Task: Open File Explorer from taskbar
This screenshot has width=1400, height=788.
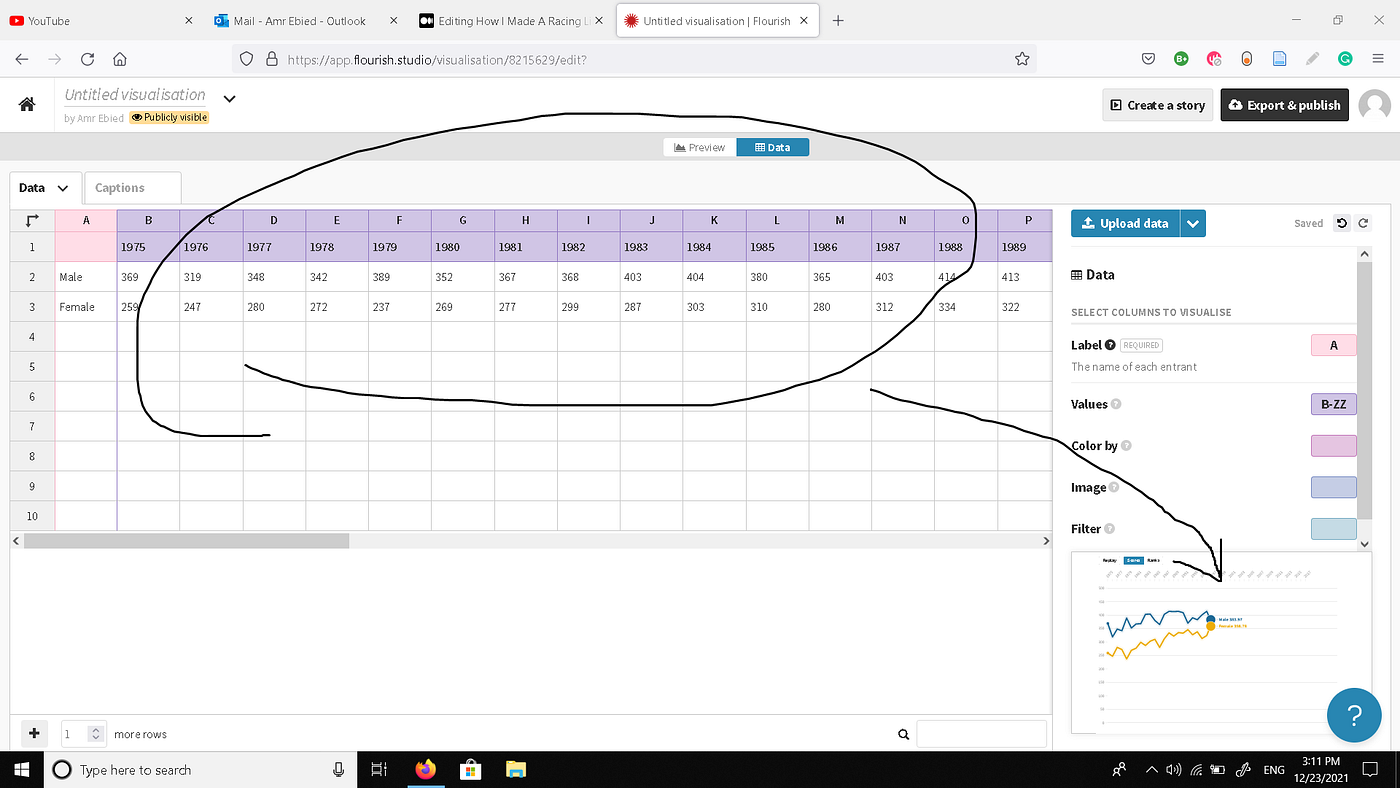Action: (515, 769)
